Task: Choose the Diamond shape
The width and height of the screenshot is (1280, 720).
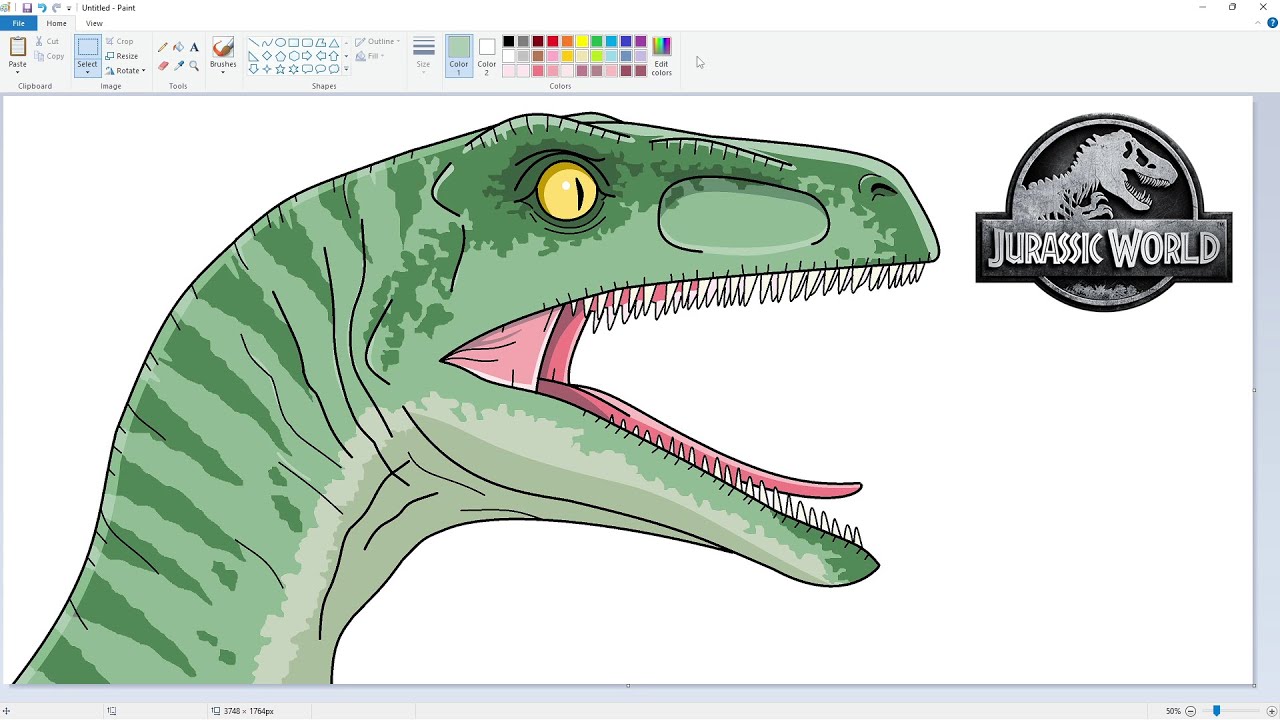Action: click(267, 56)
